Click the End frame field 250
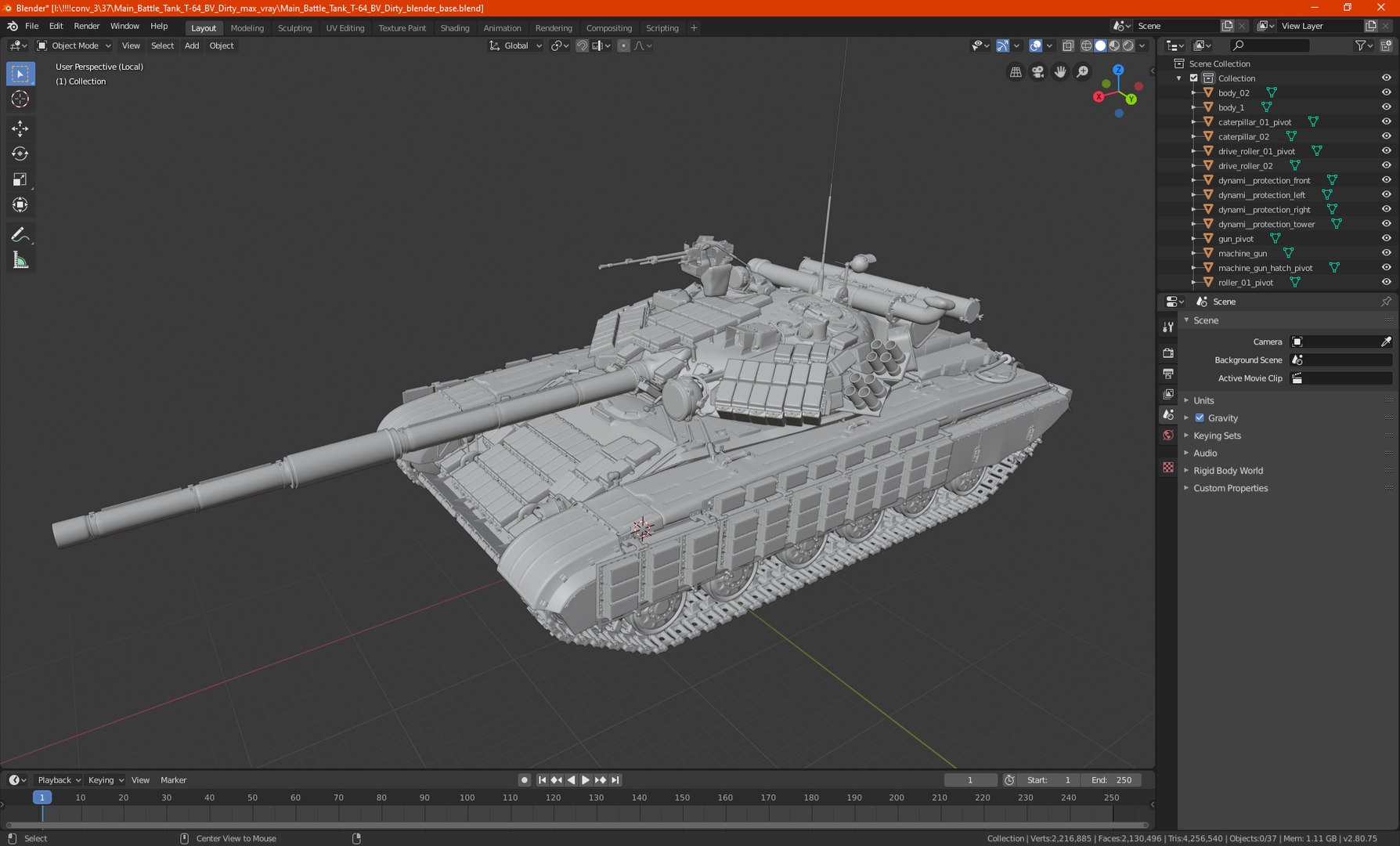Image resolution: width=1400 pixels, height=846 pixels. click(x=1111, y=779)
